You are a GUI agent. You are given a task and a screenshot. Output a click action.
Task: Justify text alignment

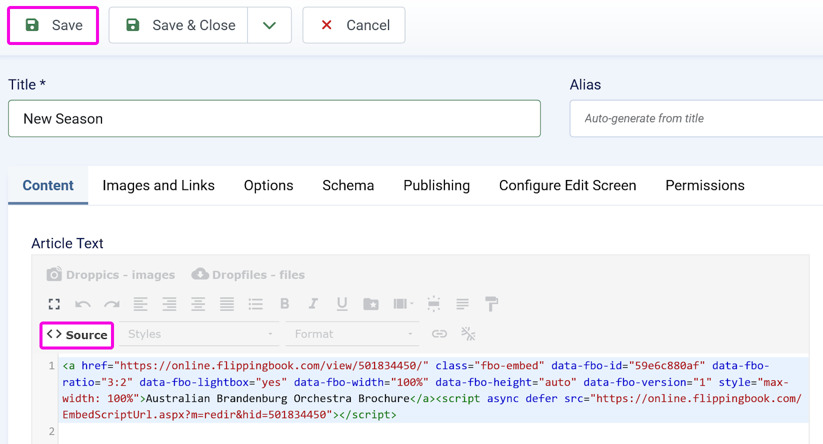click(227, 304)
